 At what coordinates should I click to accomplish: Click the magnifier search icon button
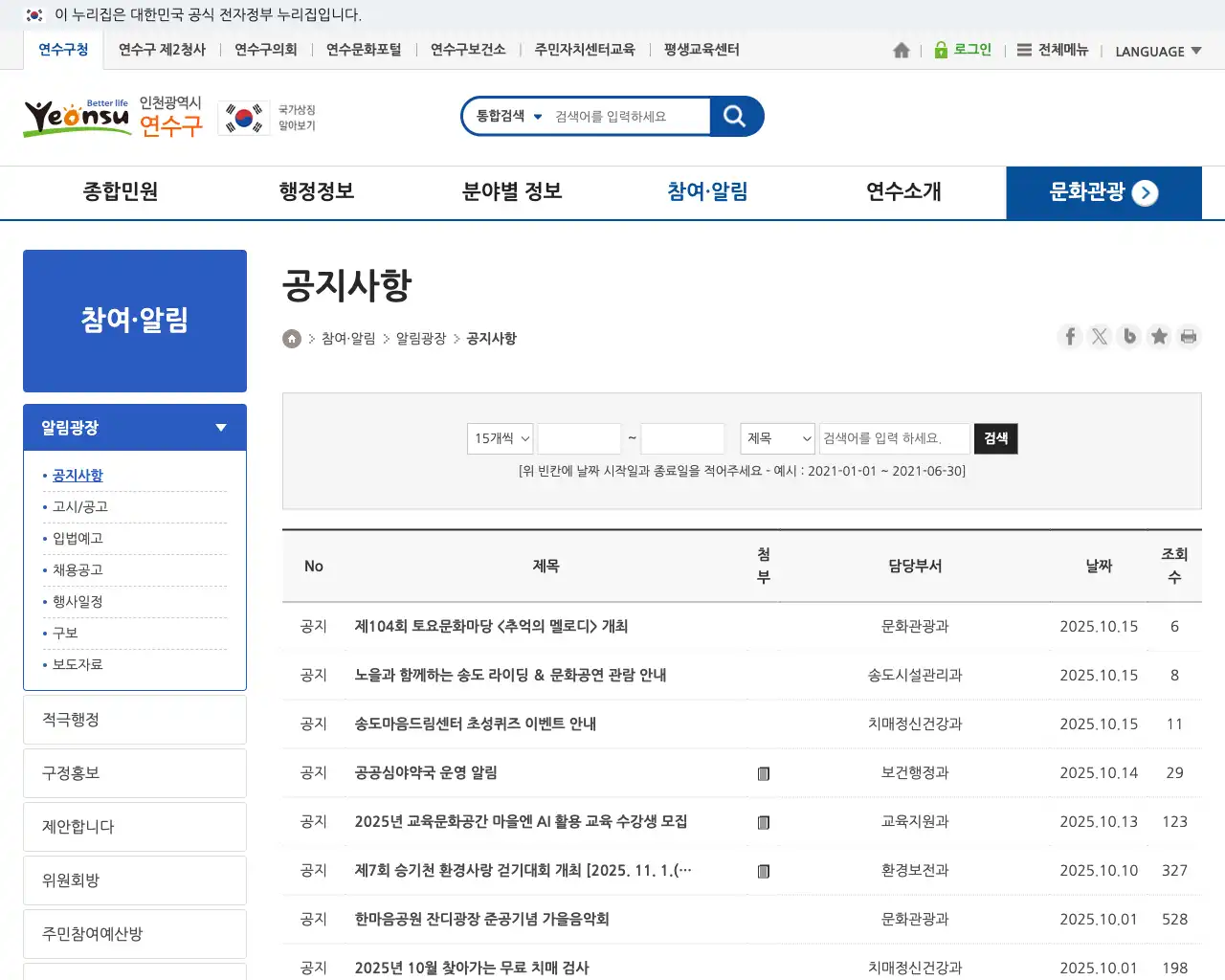(735, 116)
